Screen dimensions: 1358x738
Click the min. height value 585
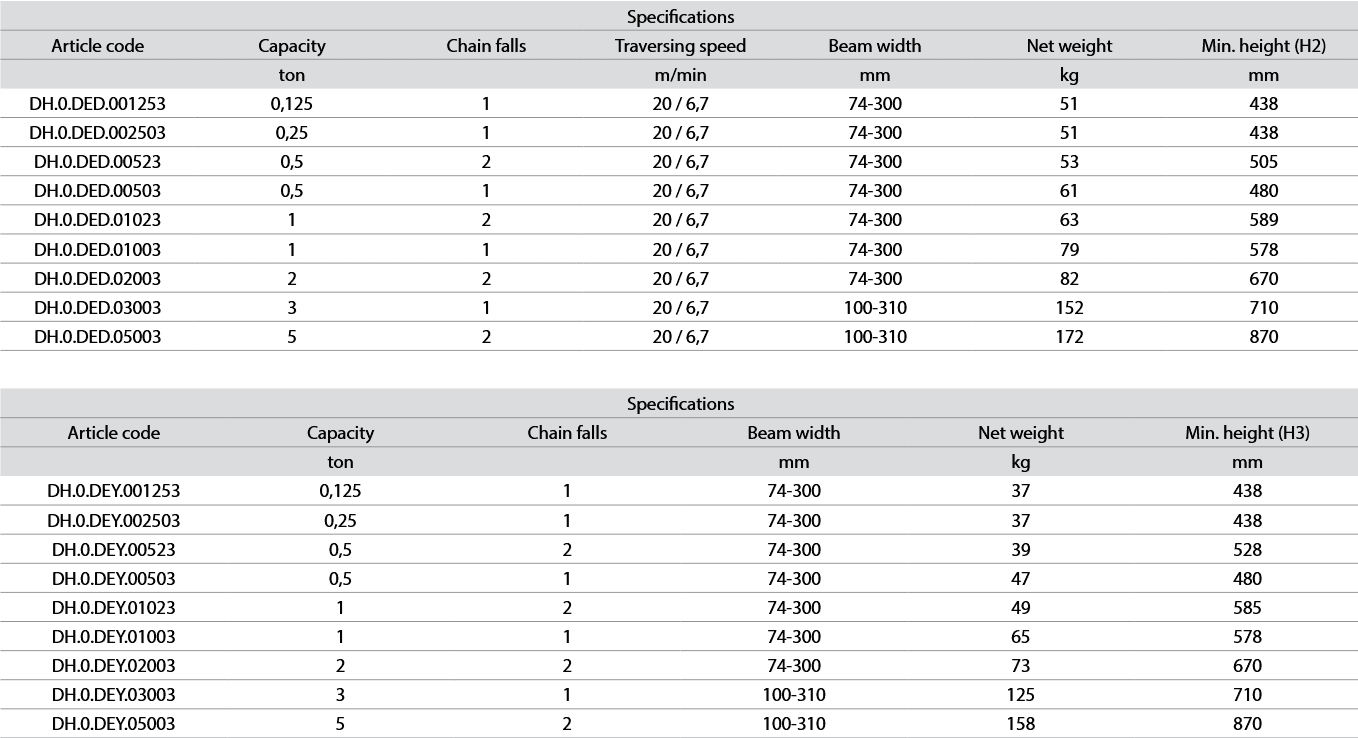tap(1247, 608)
